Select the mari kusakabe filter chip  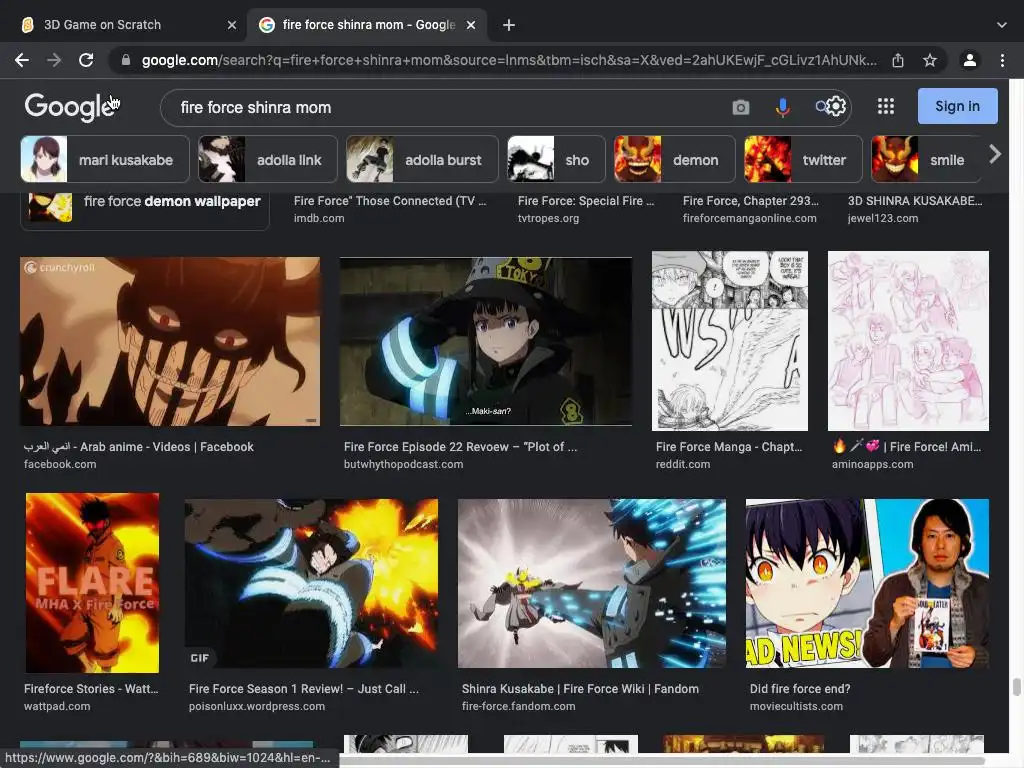(x=104, y=159)
